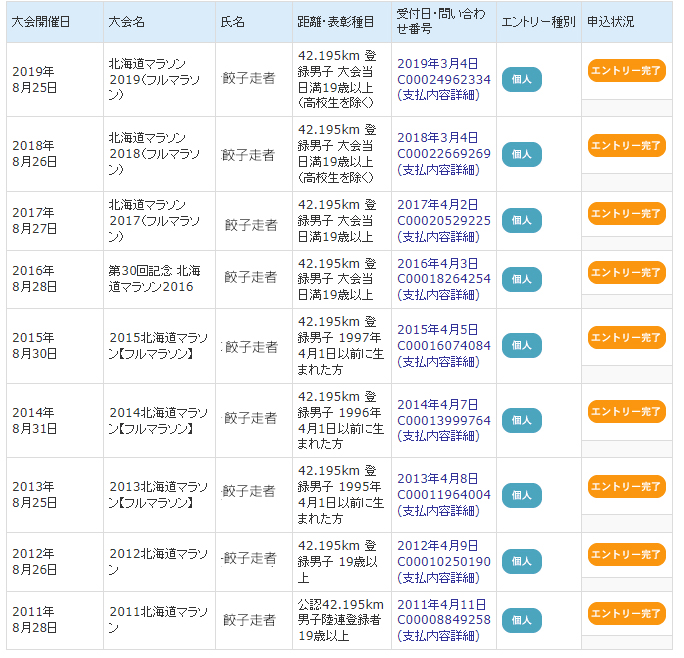The width and height of the screenshot is (684, 658).
Task: Click 個人 badge in the 2014 row
Action: [522, 421]
